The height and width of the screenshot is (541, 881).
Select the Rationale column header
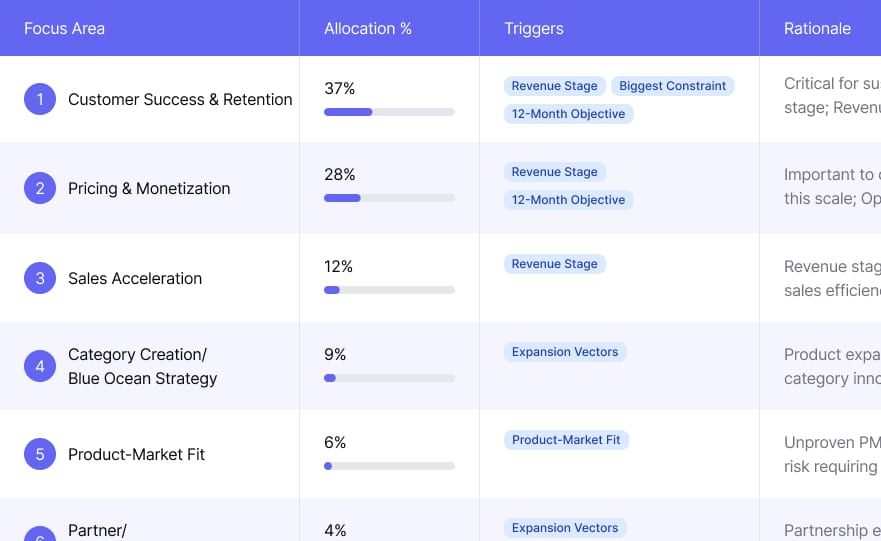coord(817,28)
